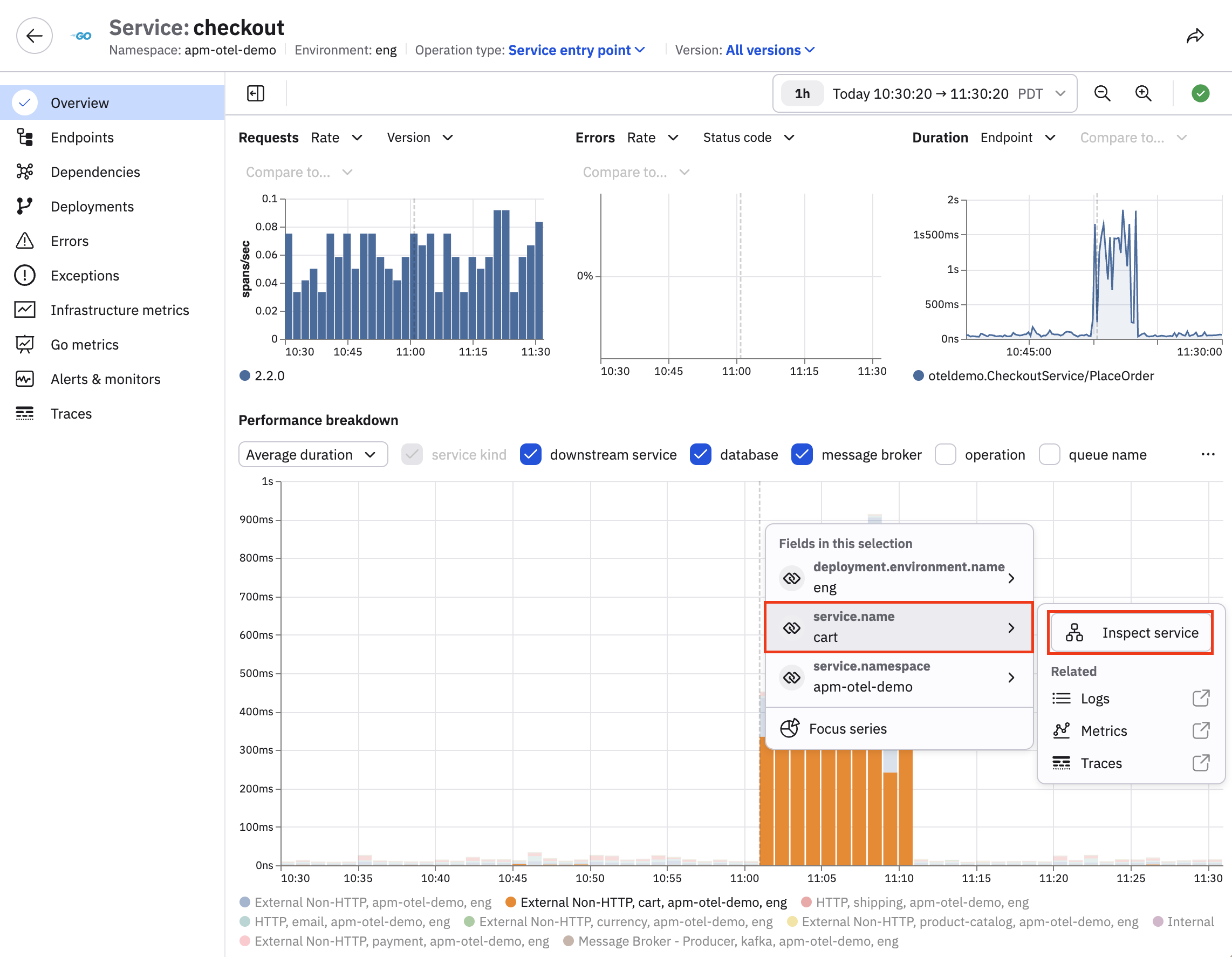This screenshot has height=957, width=1232.
Task: Enable the operation checkbox
Action: [x=945, y=454]
